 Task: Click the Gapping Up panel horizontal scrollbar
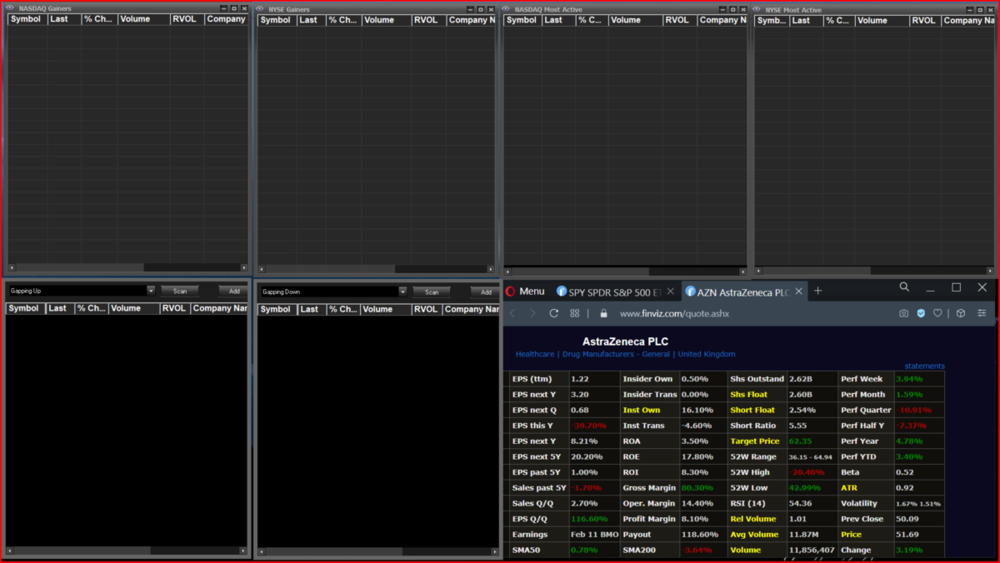[x=126, y=550]
